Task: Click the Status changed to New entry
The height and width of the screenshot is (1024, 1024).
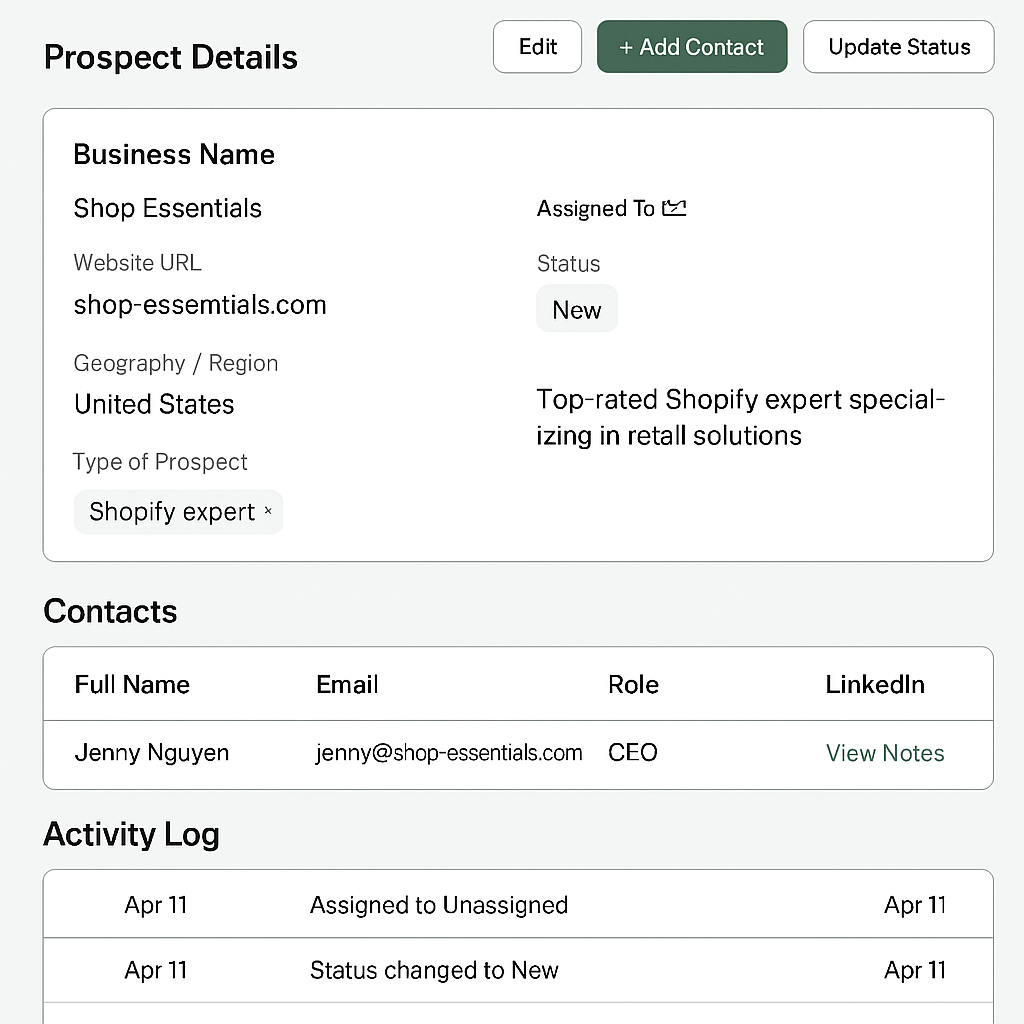Action: pyautogui.click(x=434, y=970)
